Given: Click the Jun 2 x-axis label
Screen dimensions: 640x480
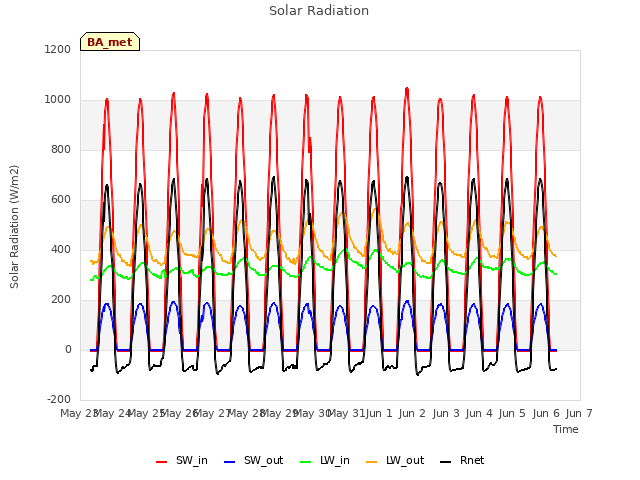Looking at the screenshot, I should click(412, 413).
